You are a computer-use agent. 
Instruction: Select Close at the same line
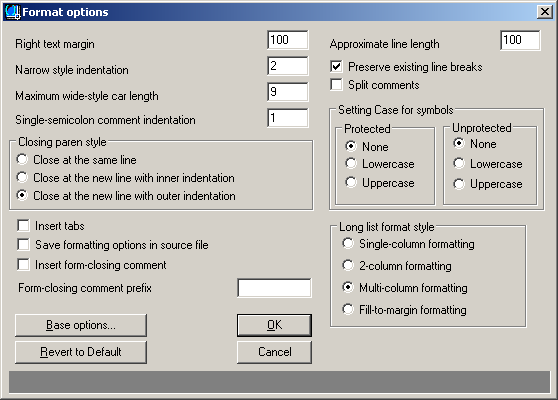[x=22, y=159]
